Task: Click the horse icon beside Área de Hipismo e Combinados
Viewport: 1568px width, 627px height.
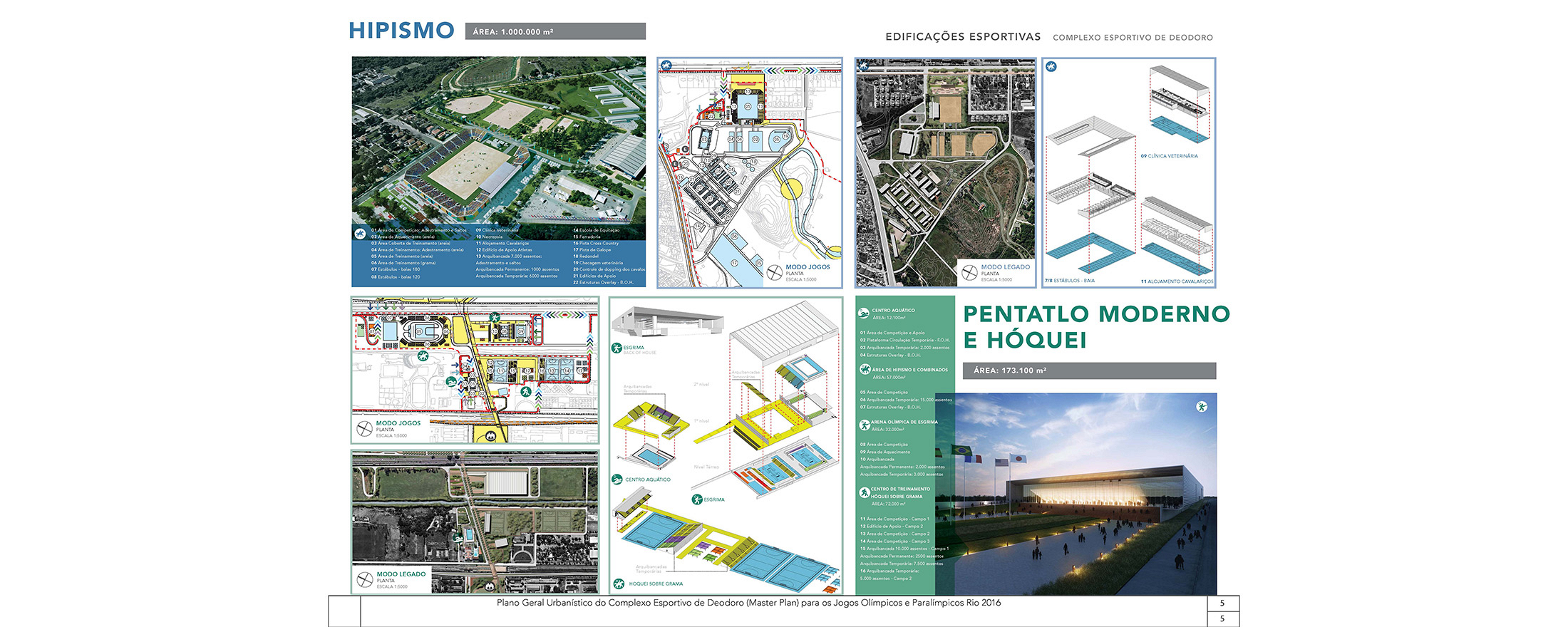Action: click(865, 369)
